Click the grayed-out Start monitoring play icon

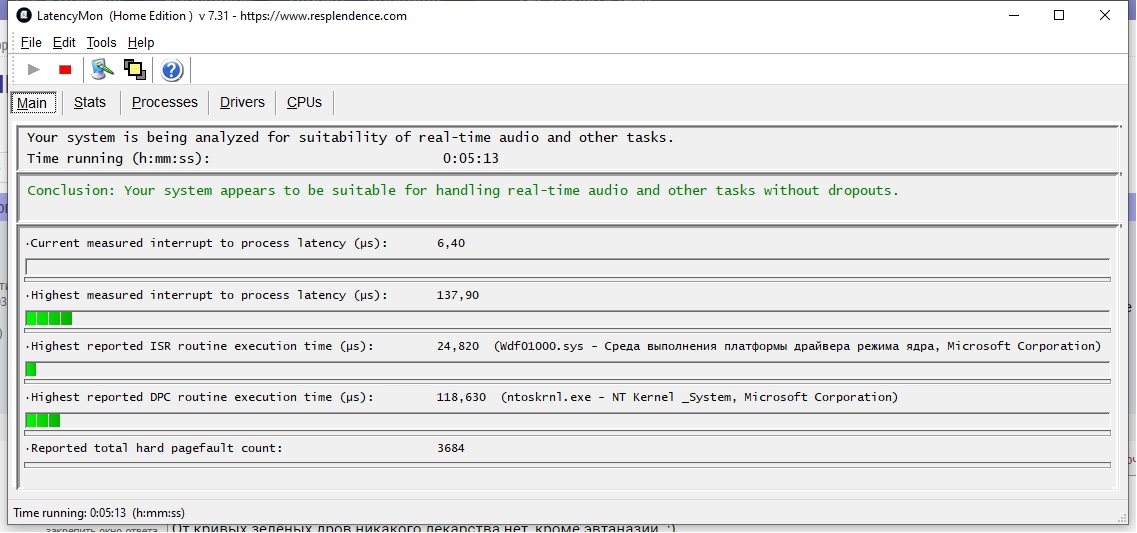tap(34, 69)
